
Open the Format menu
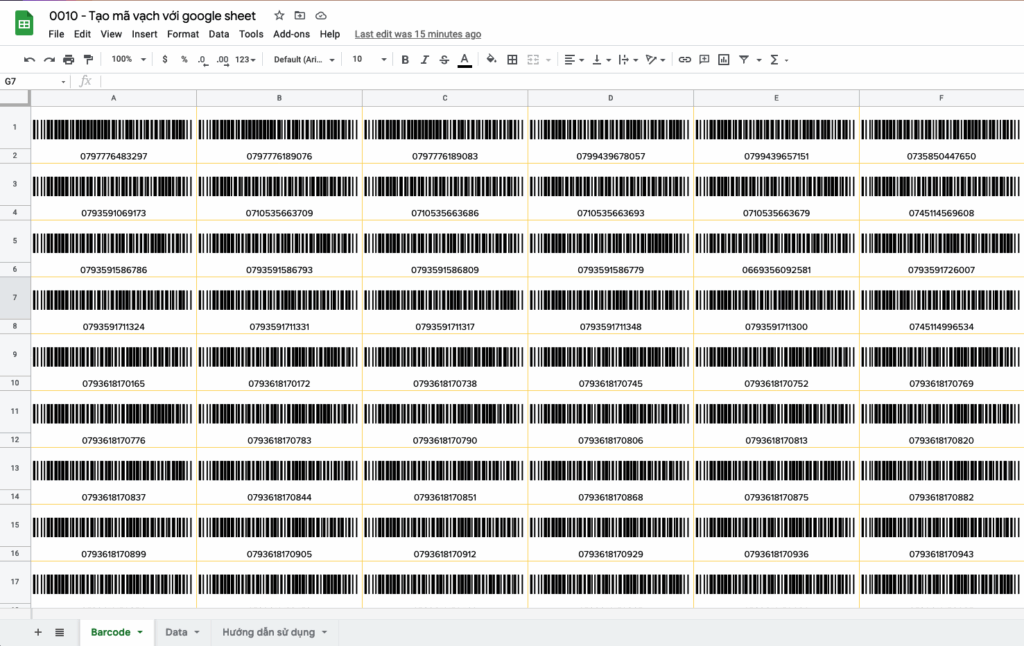183,34
